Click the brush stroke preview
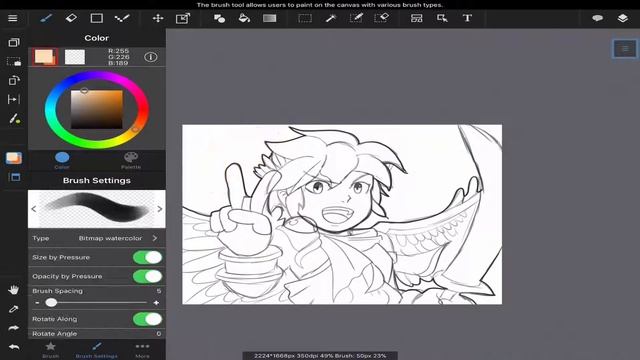The height and width of the screenshot is (360, 640). pyautogui.click(x=97, y=209)
